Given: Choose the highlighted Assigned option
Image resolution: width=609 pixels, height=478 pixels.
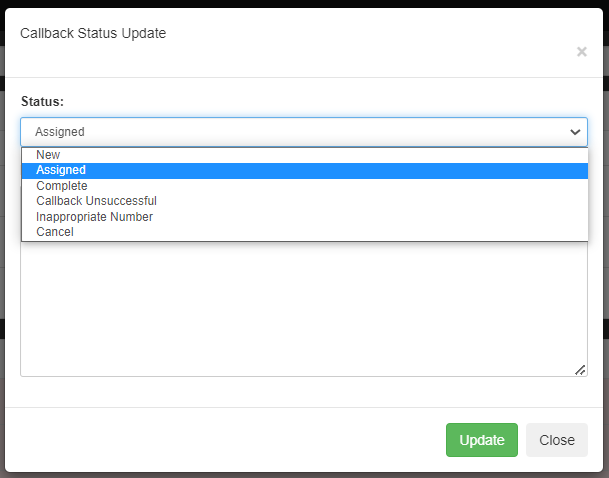Looking at the screenshot, I should tap(305, 170).
